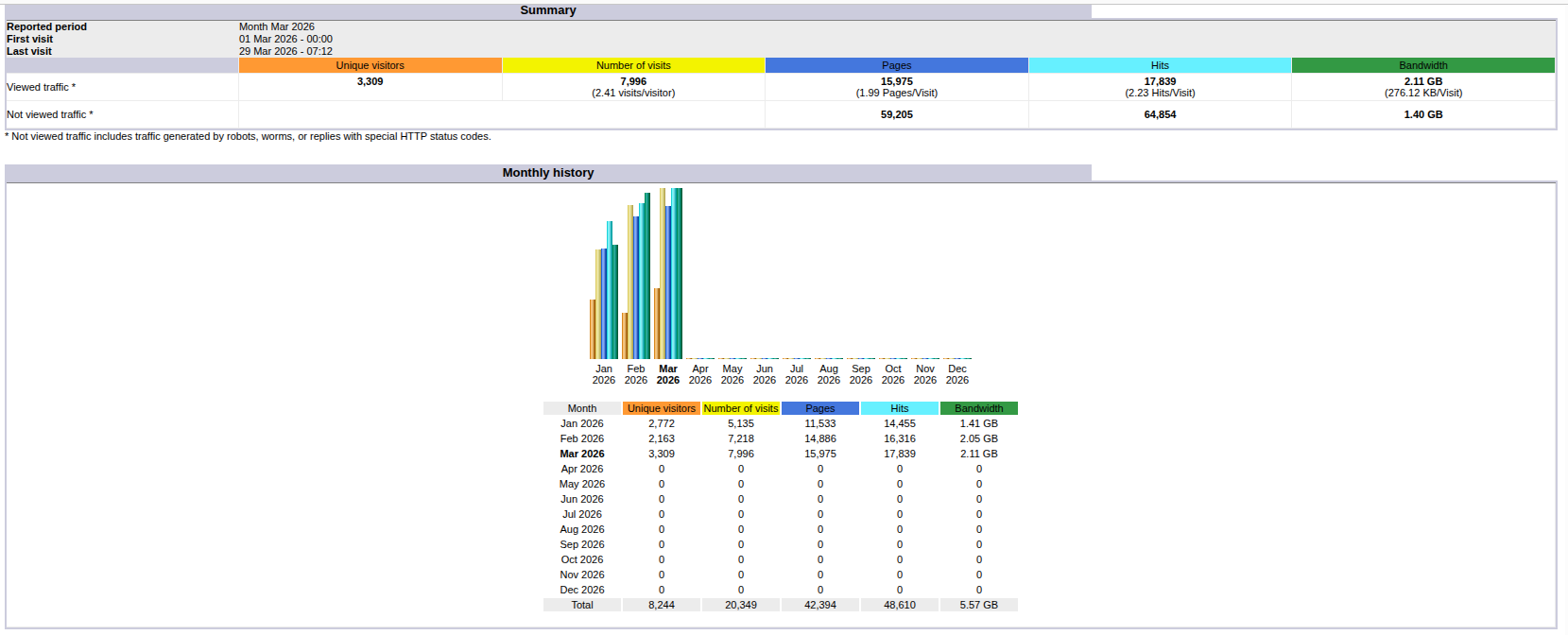Click the Dec 2026 label beneath the chart
Screen dimensions: 1568x635
(956, 374)
